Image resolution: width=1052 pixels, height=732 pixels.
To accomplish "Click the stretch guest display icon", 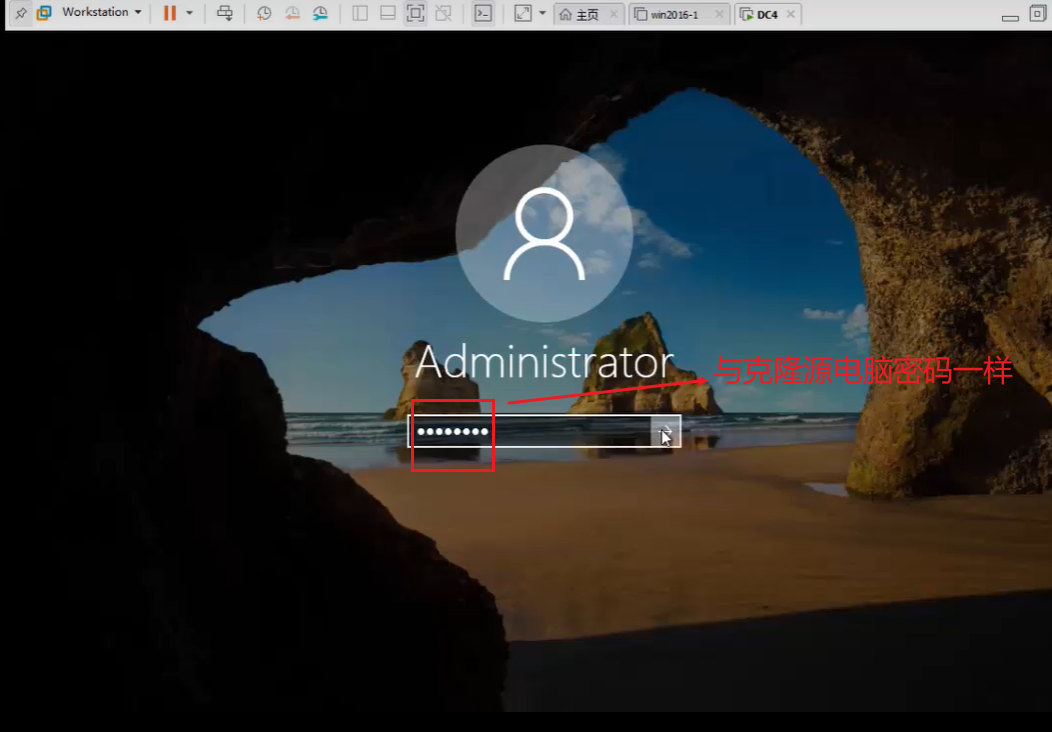I will tap(523, 13).
